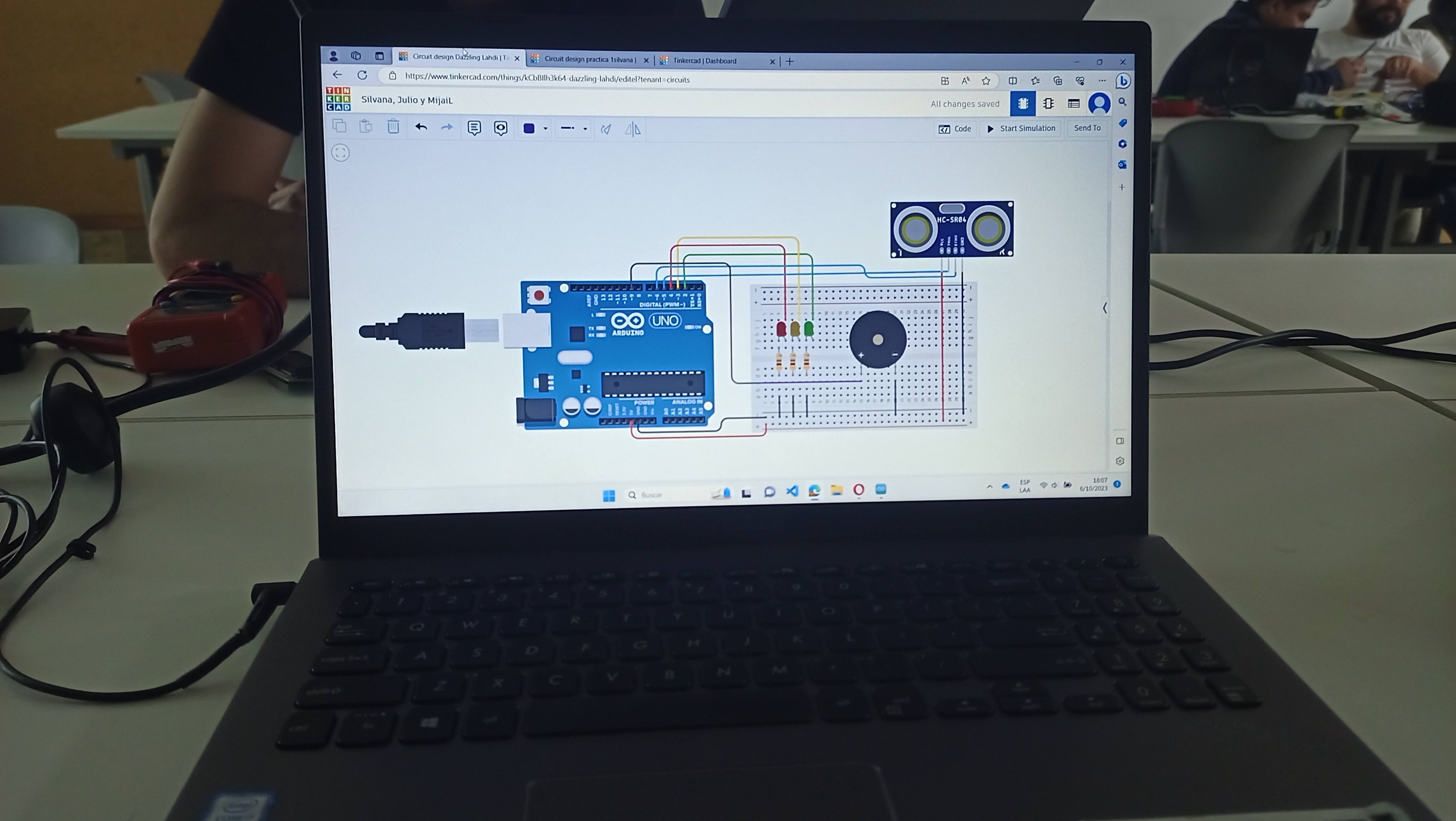This screenshot has width=1456, height=821.
Task: Open the Bing chat sidebar
Action: click(1123, 81)
